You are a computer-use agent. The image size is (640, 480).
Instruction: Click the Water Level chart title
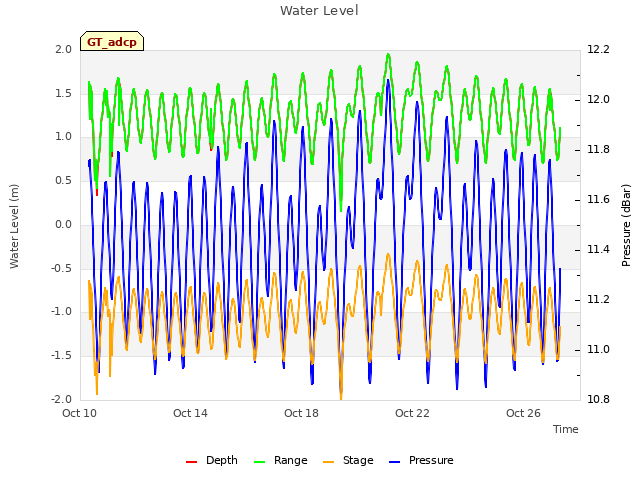tap(319, 11)
